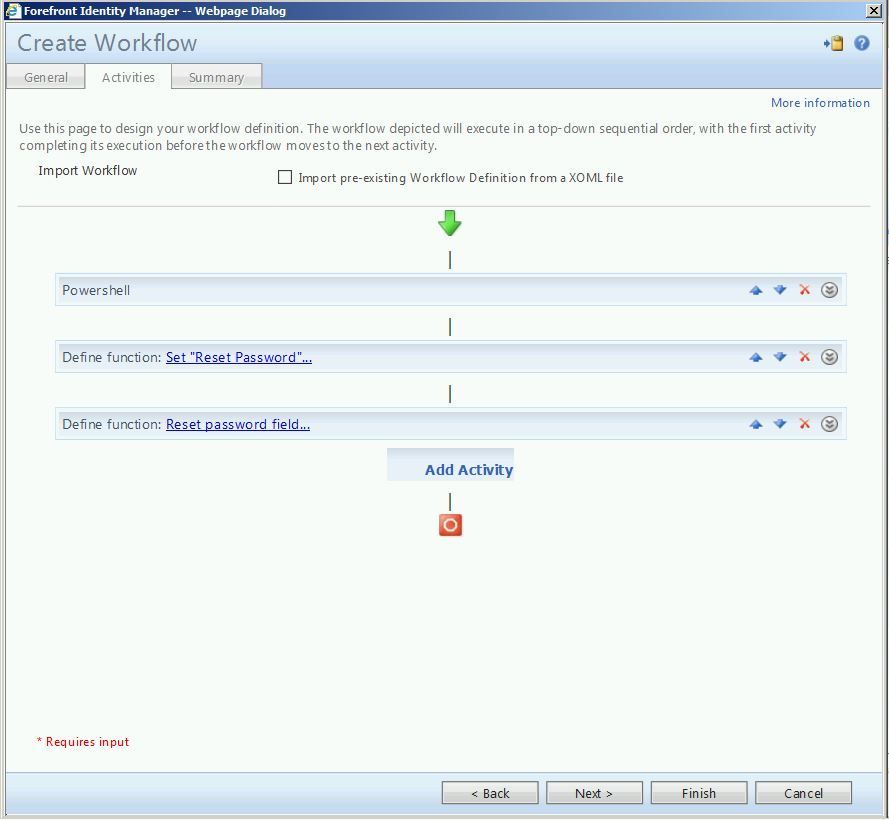Expand the Reset password field activity
This screenshot has height=820, width=889.
829,424
